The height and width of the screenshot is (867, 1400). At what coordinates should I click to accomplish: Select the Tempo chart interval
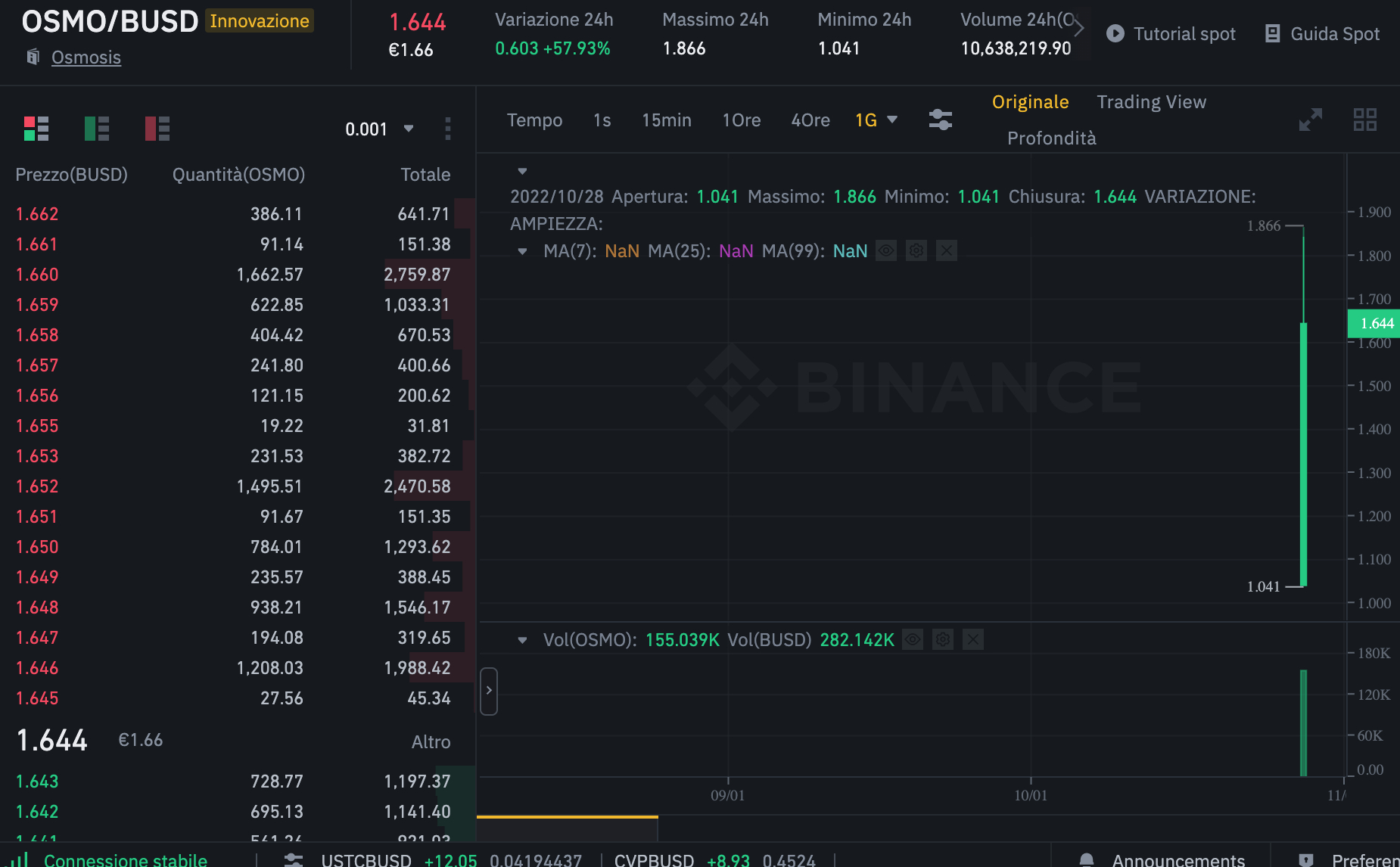(534, 120)
